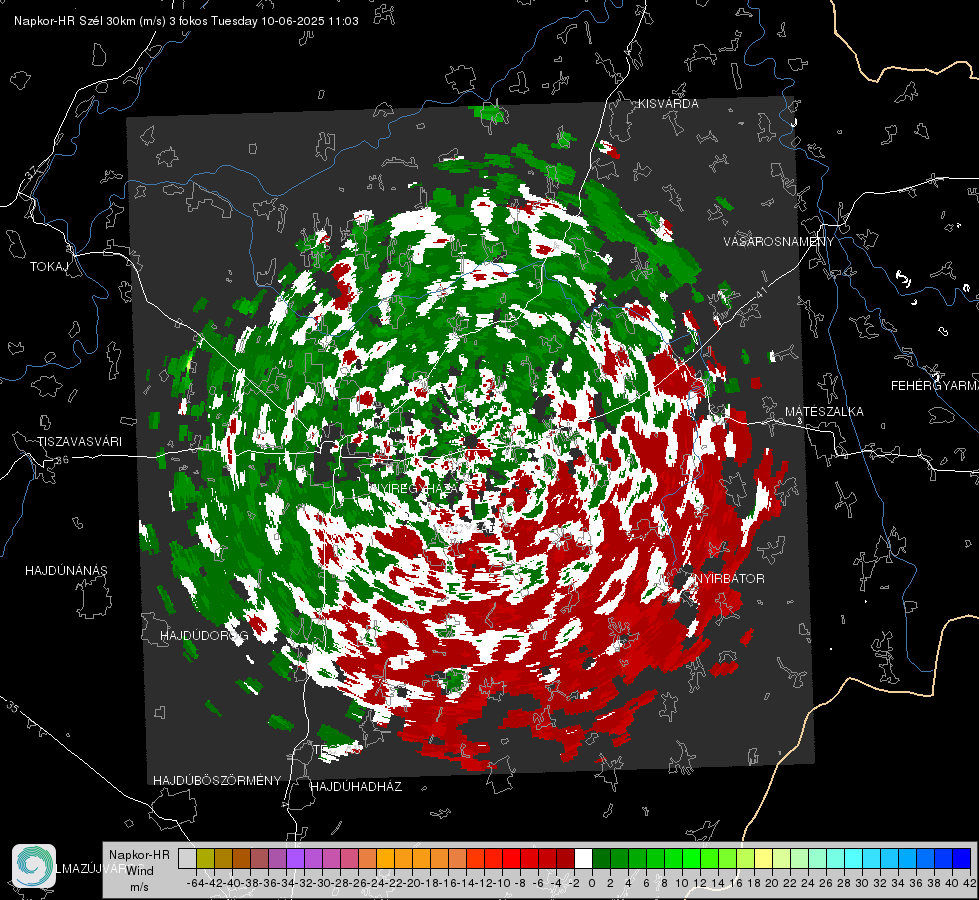Click the purple -34 to -32 legend swatch

[295, 858]
